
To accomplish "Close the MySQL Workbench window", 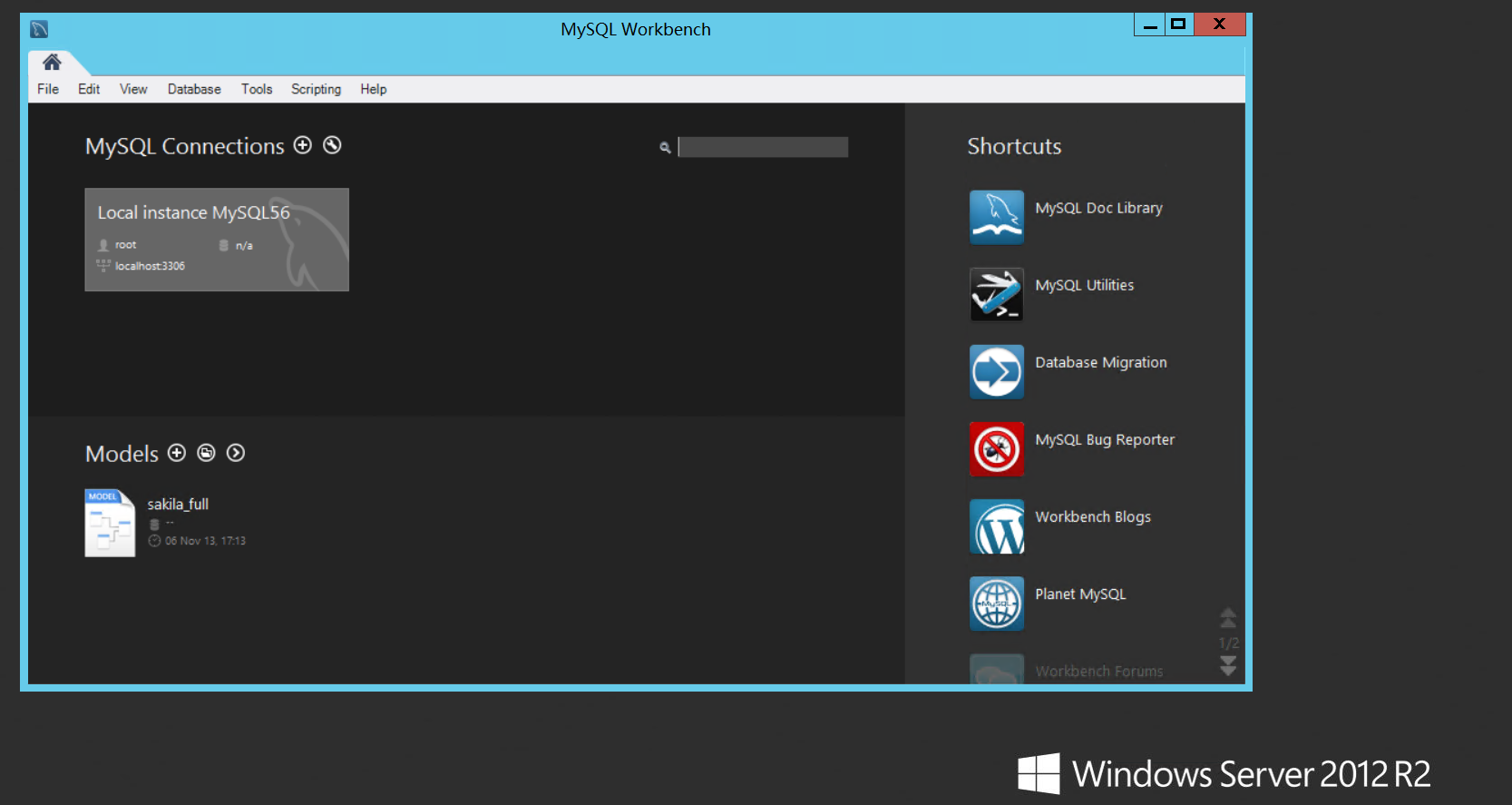I will pos(1220,25).
